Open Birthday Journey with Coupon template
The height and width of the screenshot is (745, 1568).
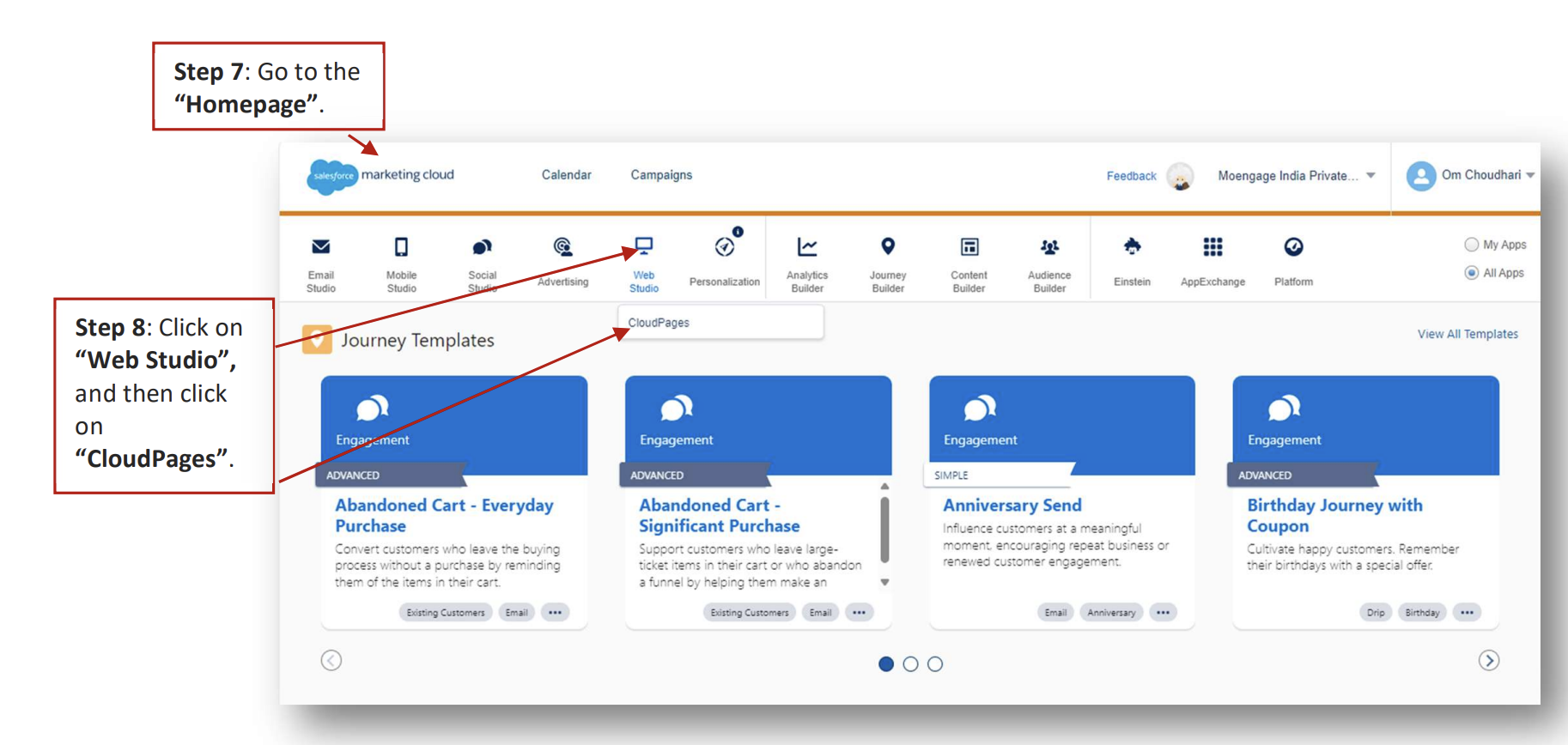point(1334,516)
